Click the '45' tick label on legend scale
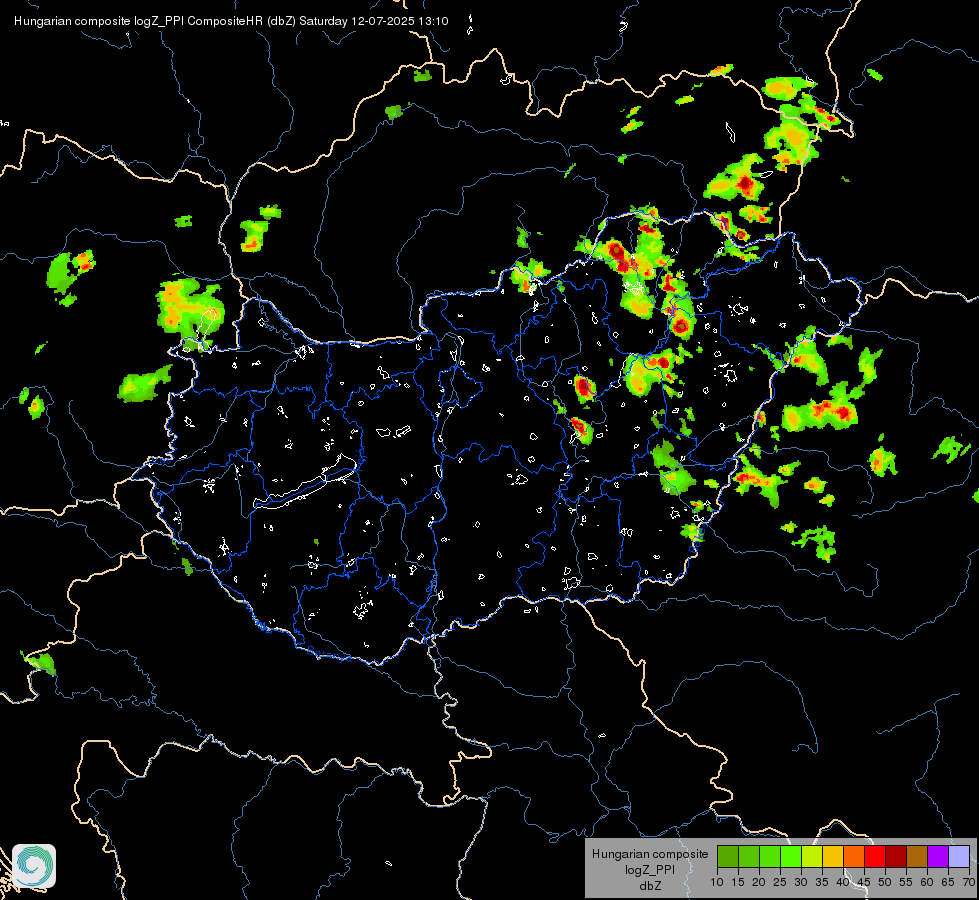This screenshot has width=979, height=900. pyautogui.click(x=864, y=882)
